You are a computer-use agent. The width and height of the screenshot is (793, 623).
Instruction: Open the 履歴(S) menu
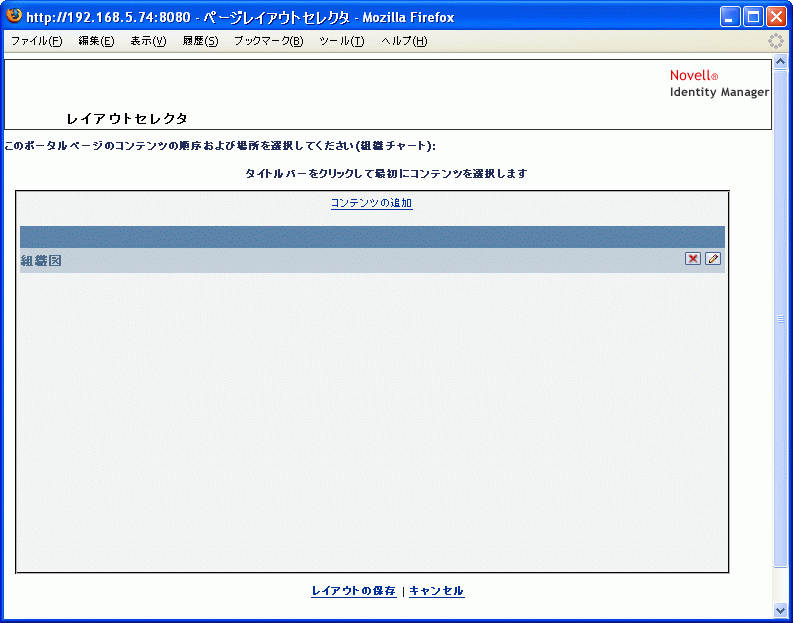(x=200, y=41)
